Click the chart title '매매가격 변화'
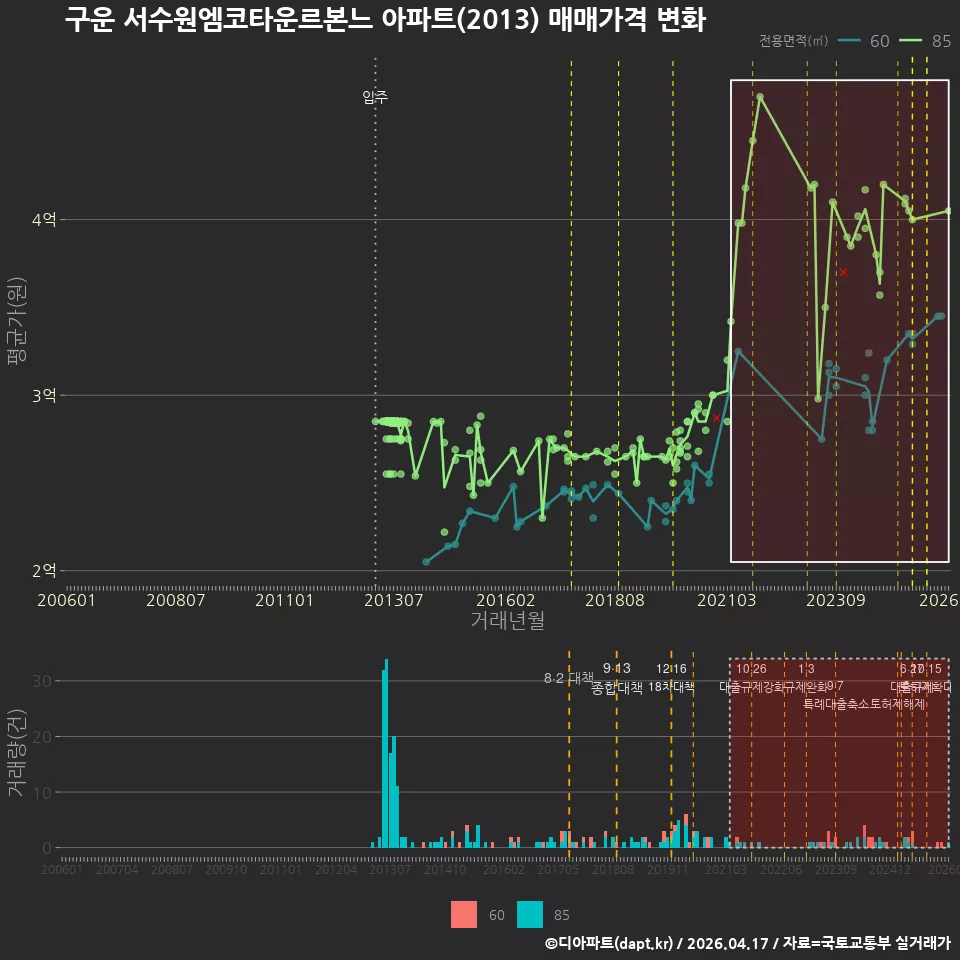The height and width of the screenshot is (960, 960). [627, 20]
